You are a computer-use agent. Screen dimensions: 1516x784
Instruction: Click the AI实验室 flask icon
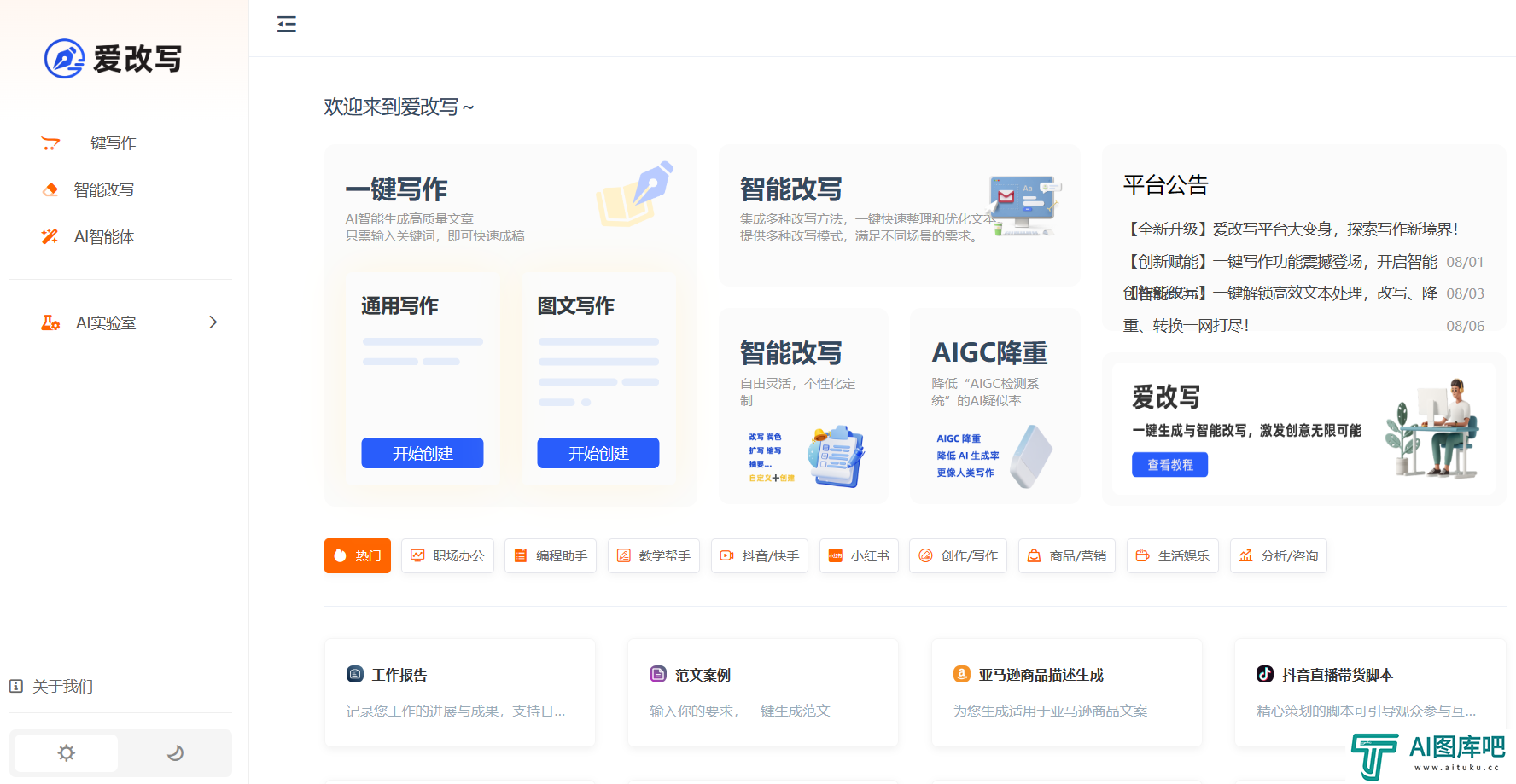click(x=50, y=322)
